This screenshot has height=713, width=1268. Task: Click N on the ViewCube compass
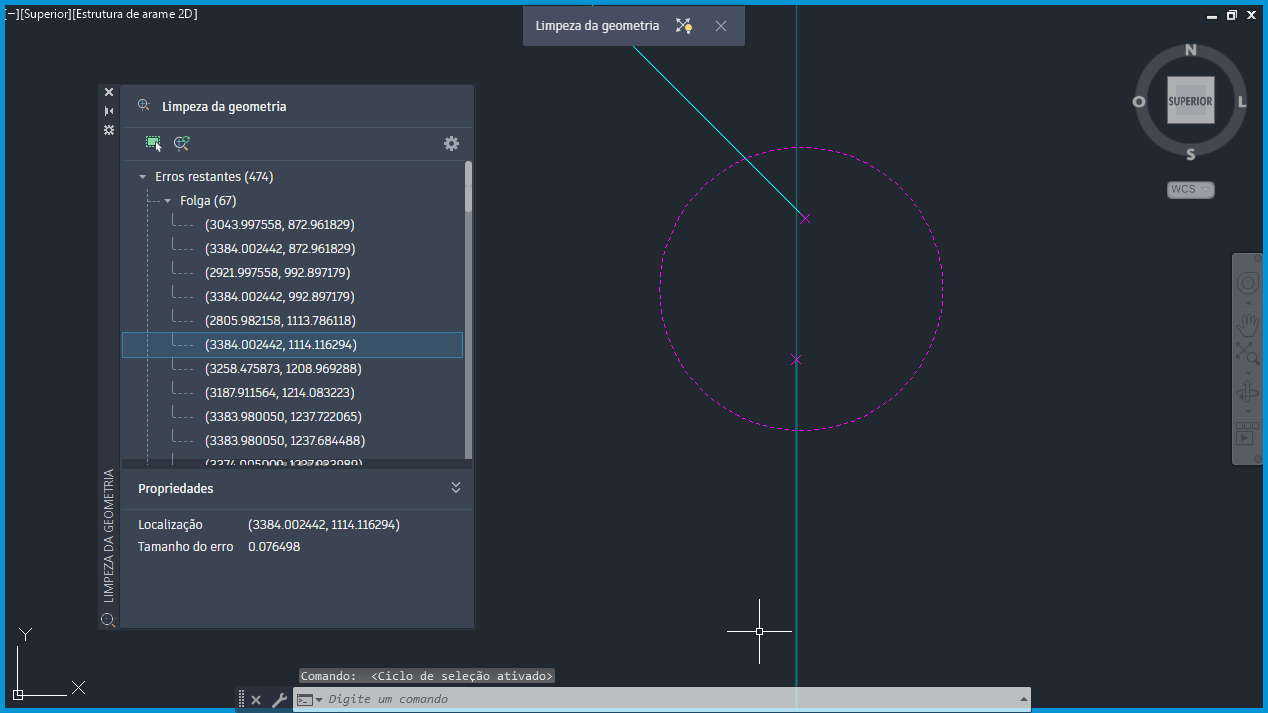1190,50
